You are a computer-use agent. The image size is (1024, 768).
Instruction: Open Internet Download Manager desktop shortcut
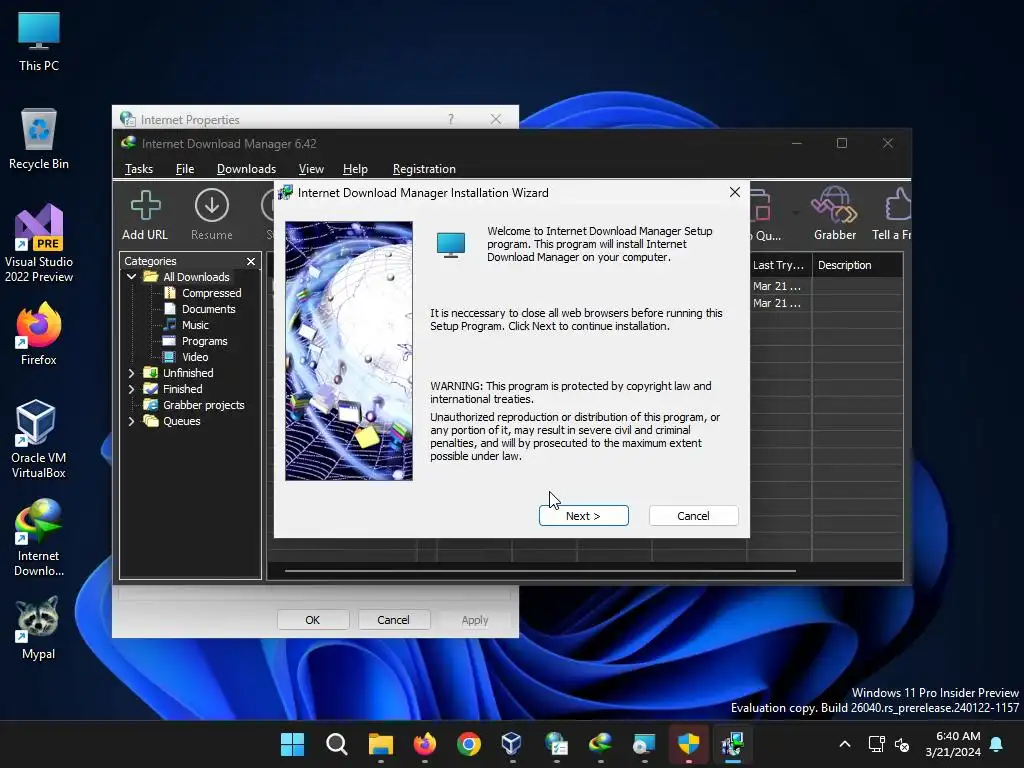[x=39, y=537]
